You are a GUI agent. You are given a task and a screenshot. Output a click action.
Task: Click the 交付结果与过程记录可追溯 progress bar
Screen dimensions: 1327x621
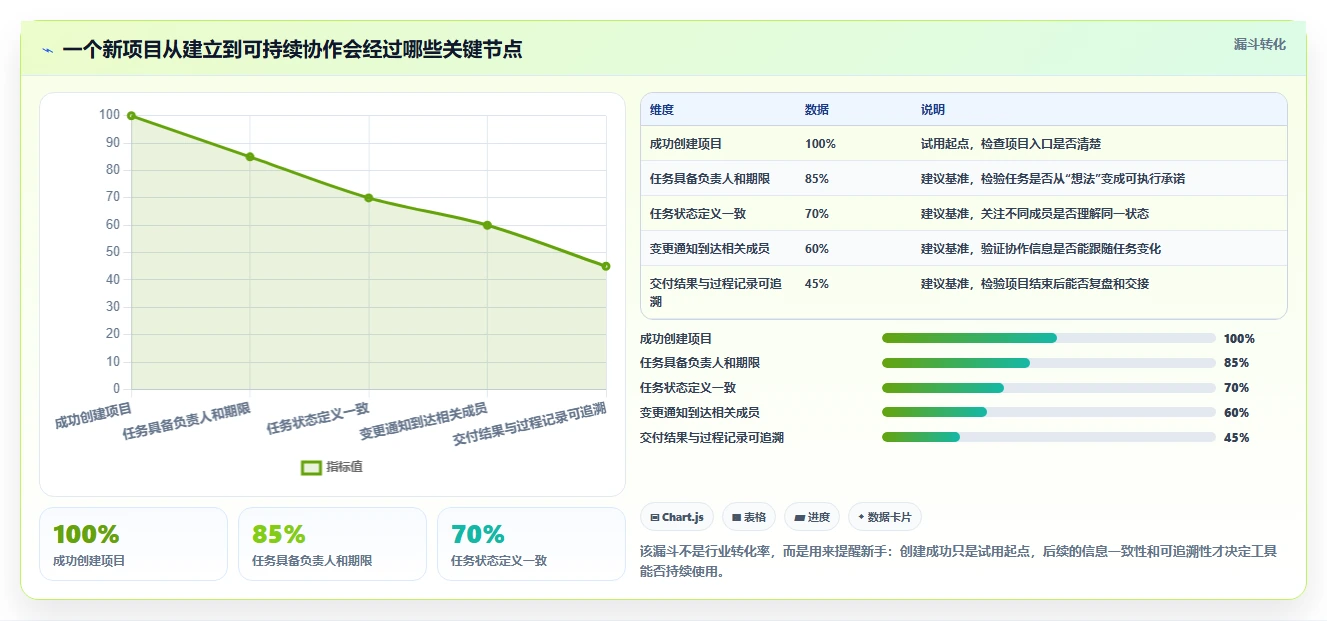(x=1049, y=437)
